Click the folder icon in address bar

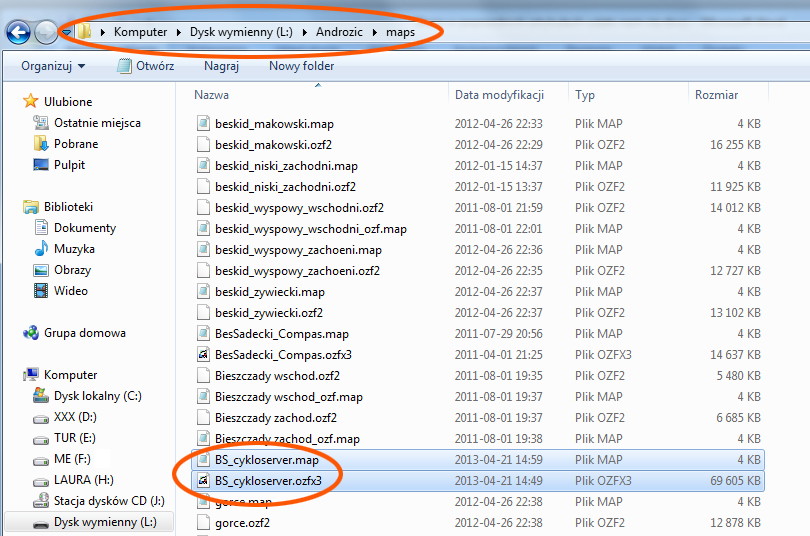(x=85, y=31)
